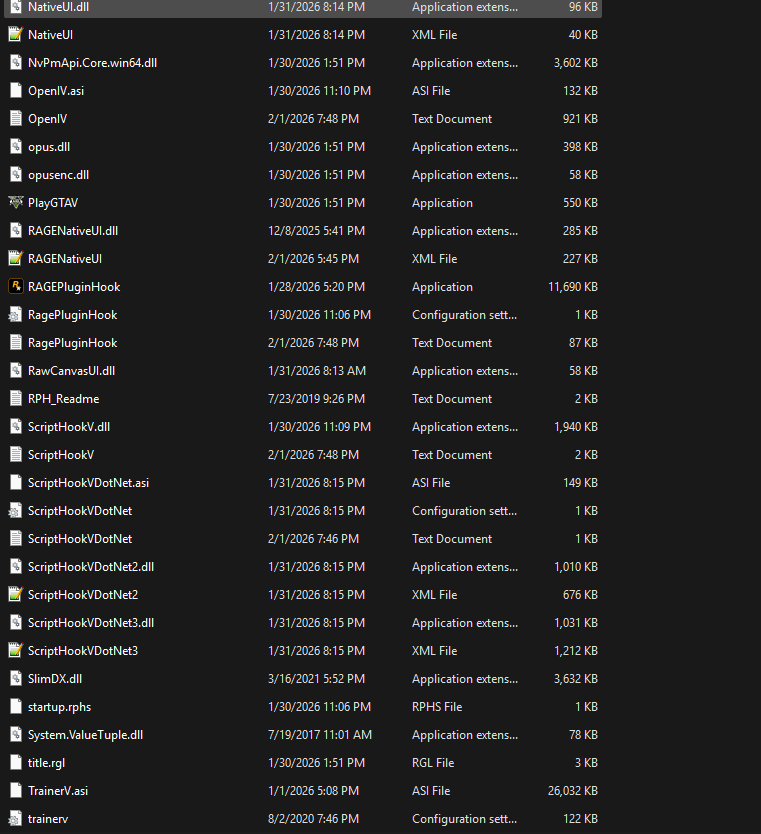Select the opus.dll file name
Screen dimensions: 761x834
point(49,147)
